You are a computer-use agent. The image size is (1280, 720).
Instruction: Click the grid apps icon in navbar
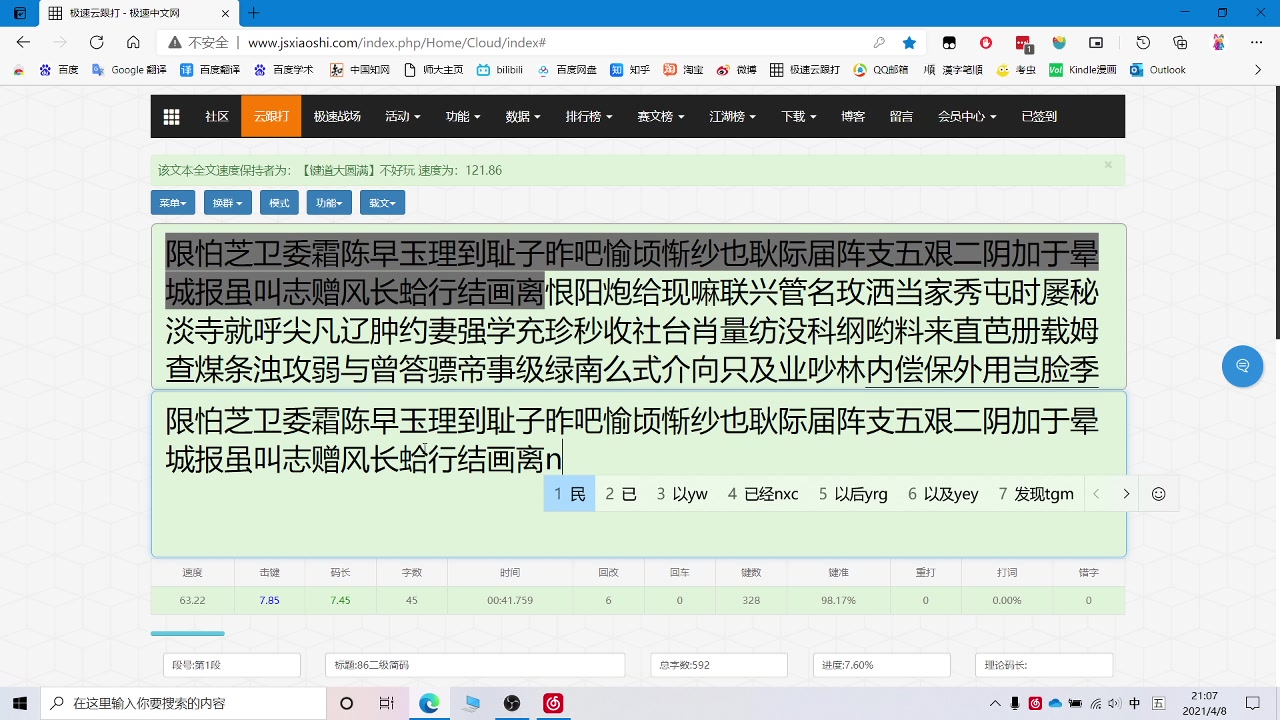coord(171,116)
